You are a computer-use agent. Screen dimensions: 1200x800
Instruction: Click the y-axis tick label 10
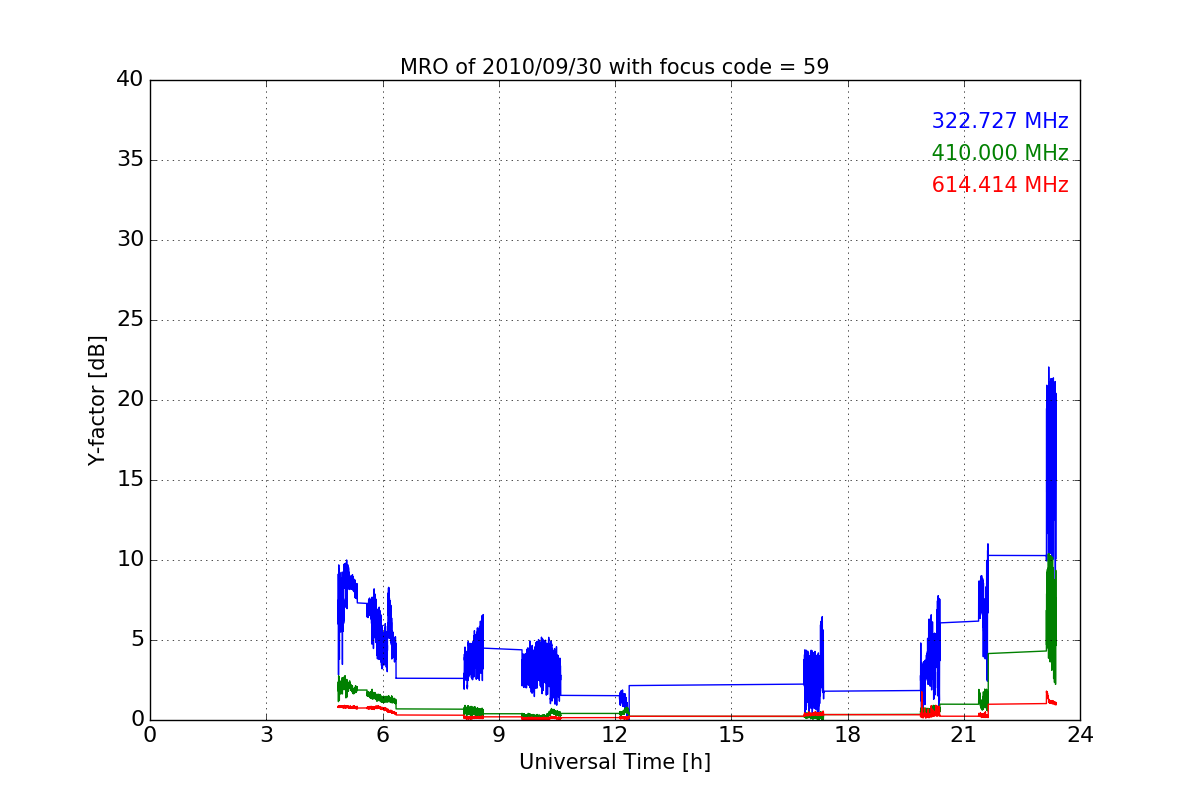[130, 560]
